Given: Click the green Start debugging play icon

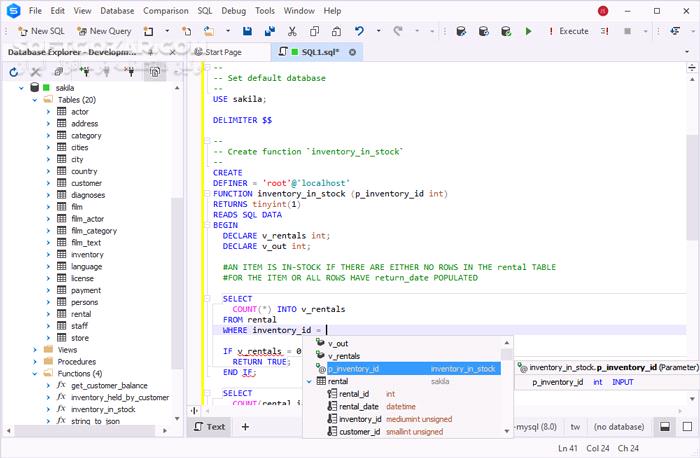Looking at the screenshot, I should tap(529, 31).
